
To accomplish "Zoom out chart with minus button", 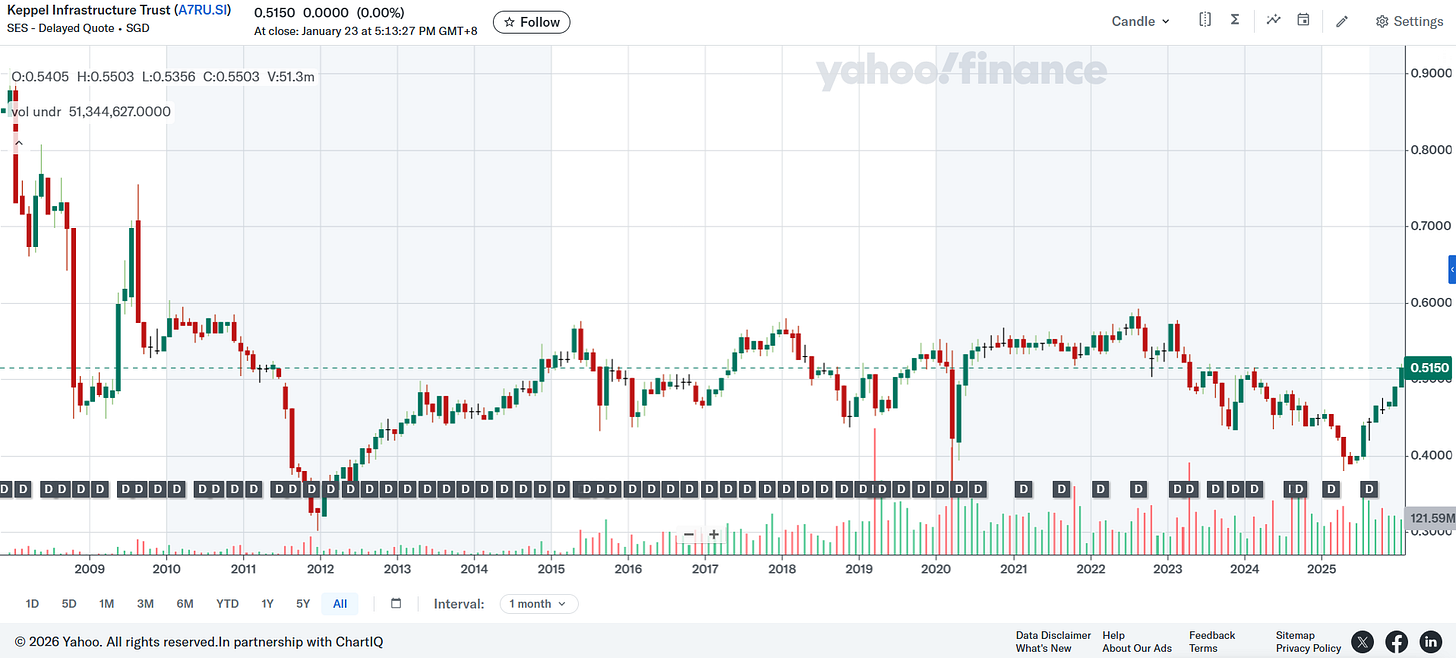I will coord(689,535).
